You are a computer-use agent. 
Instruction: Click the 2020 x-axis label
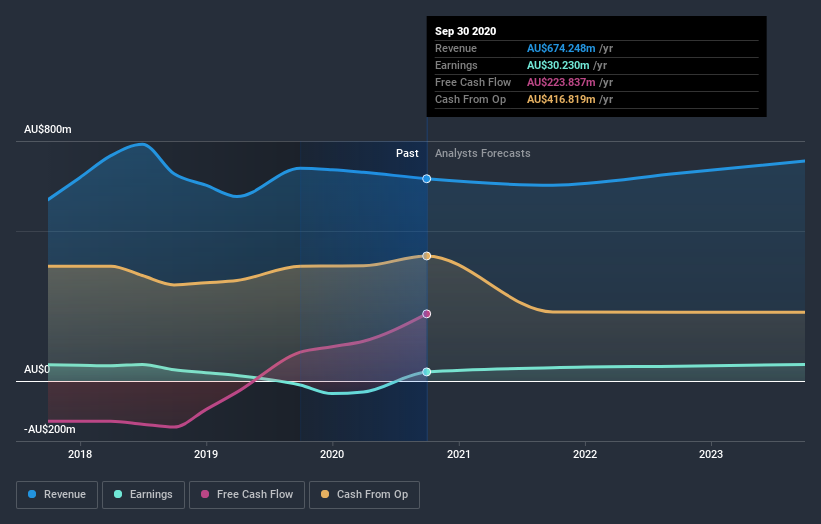pos(332,454)
